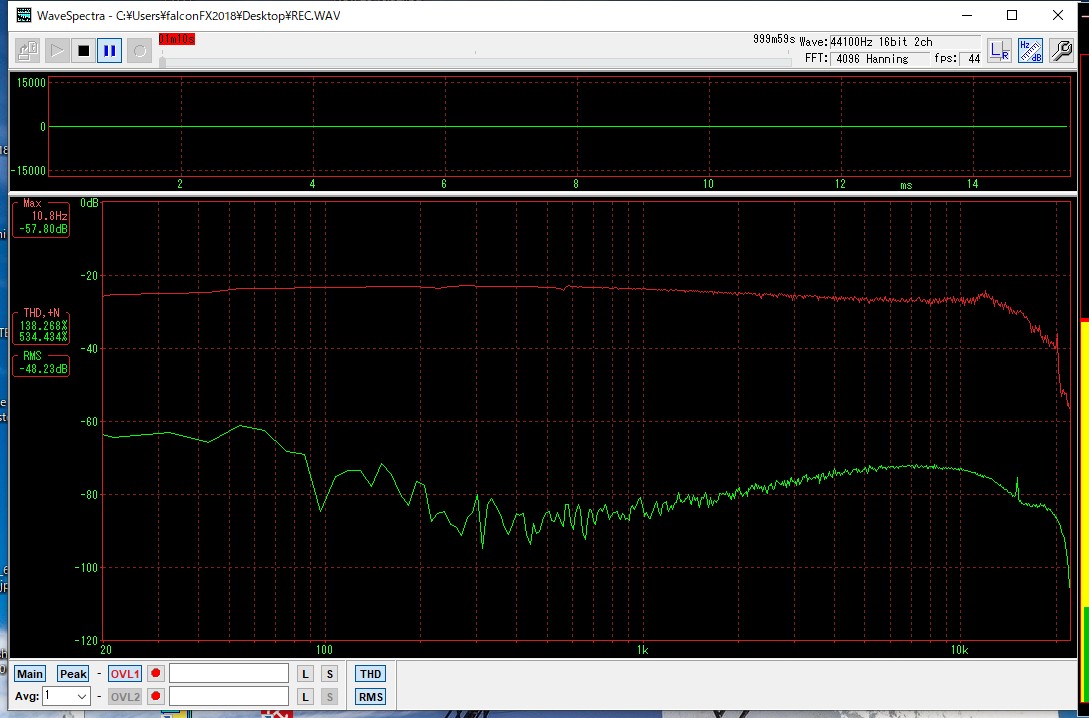The height and width of the screenshot is (718, 1089).
Task: Click the S save button for OVL1
Action: tap(329, 674)
